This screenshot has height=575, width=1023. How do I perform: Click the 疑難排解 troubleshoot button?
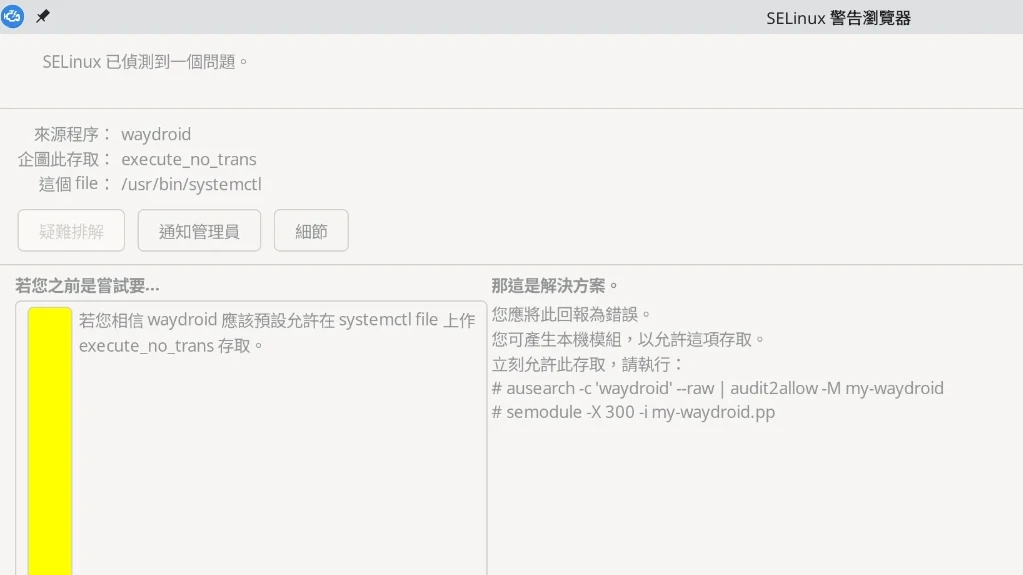tap(71, 231)
